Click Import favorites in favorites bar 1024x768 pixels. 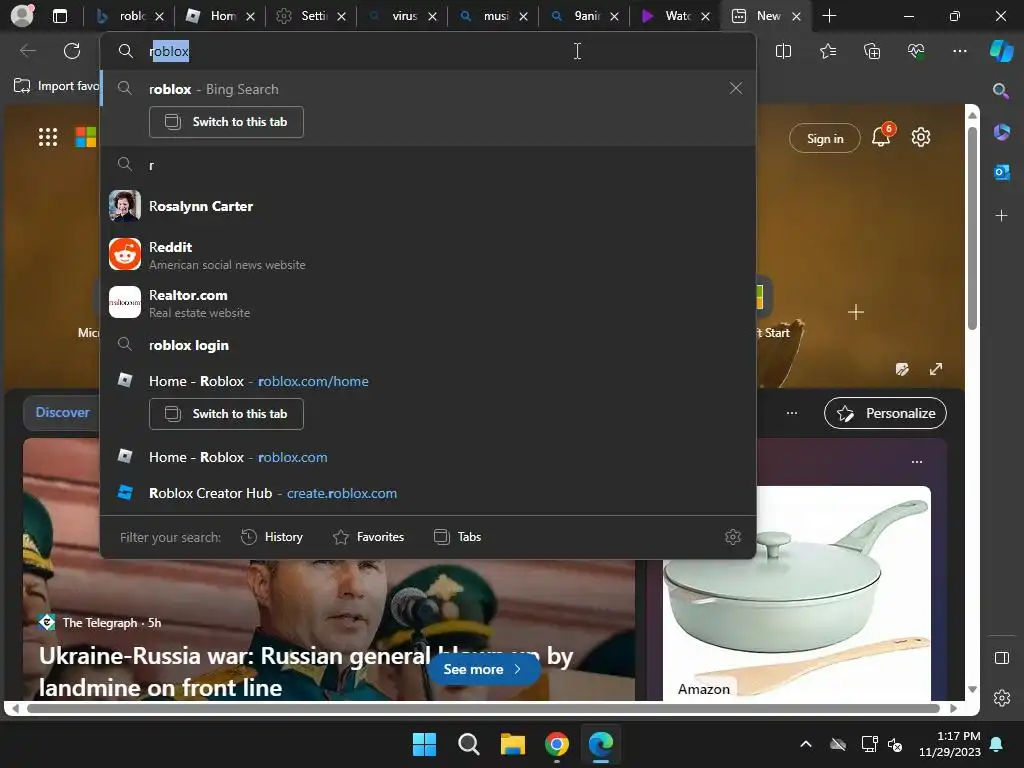point(57,86)
